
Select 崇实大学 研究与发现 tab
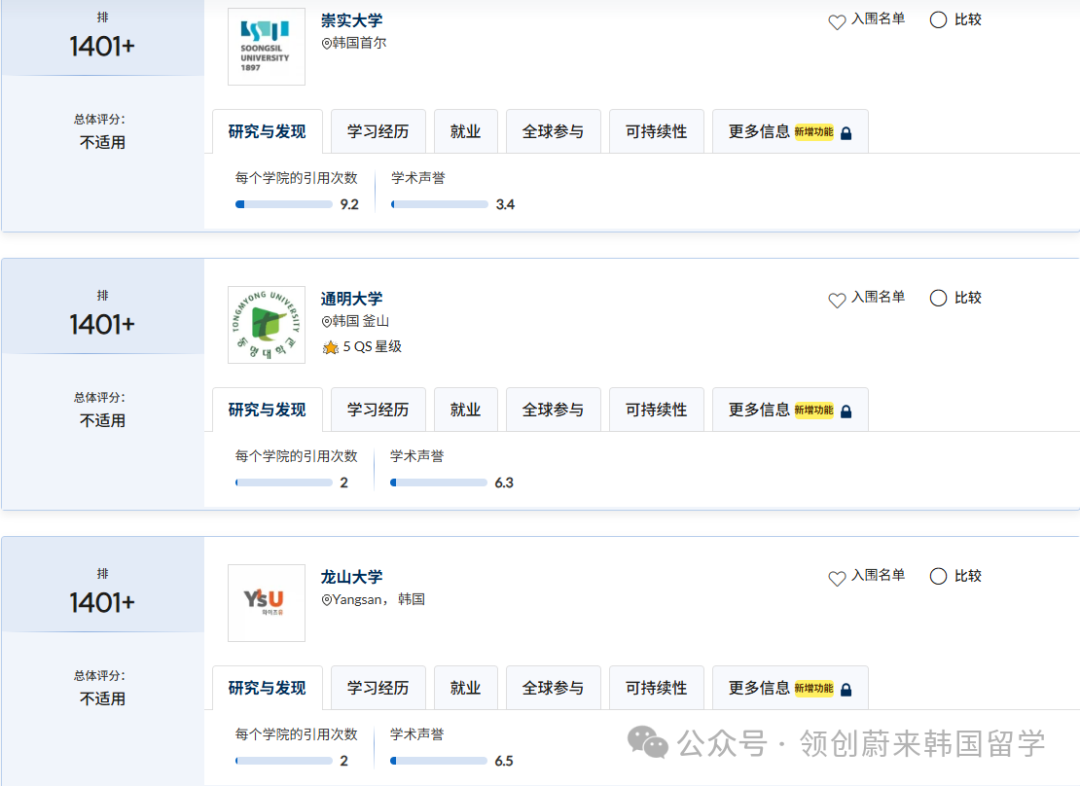click(x=267, y=132)
